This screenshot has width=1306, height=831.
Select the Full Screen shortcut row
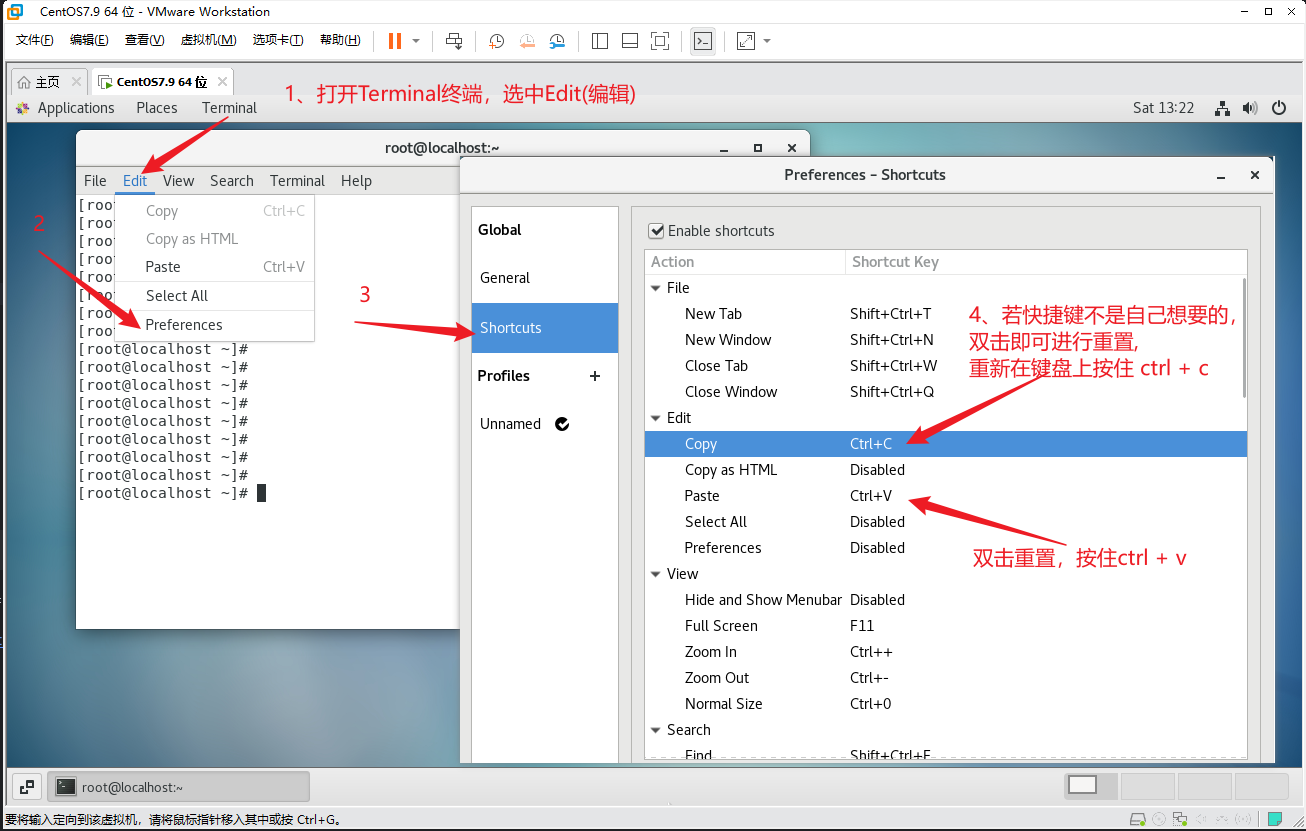945,626
